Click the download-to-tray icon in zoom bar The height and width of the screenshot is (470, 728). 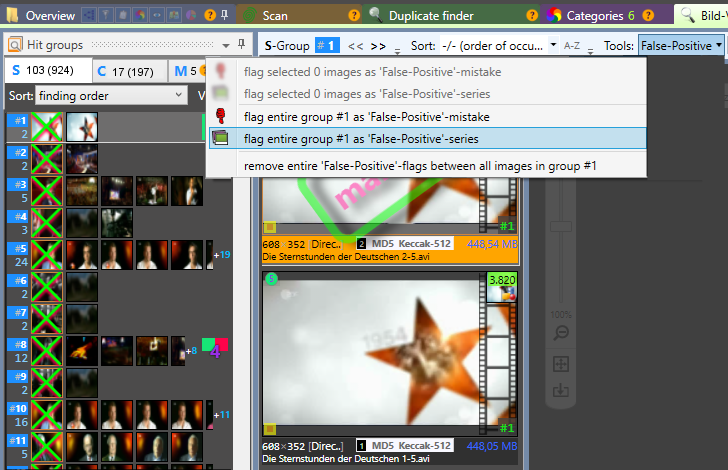click(x=561, y=390)
